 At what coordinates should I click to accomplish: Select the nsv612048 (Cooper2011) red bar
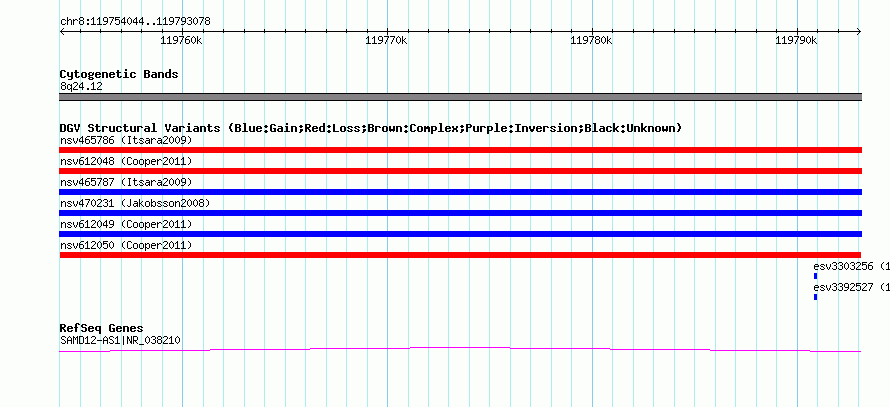460,171
